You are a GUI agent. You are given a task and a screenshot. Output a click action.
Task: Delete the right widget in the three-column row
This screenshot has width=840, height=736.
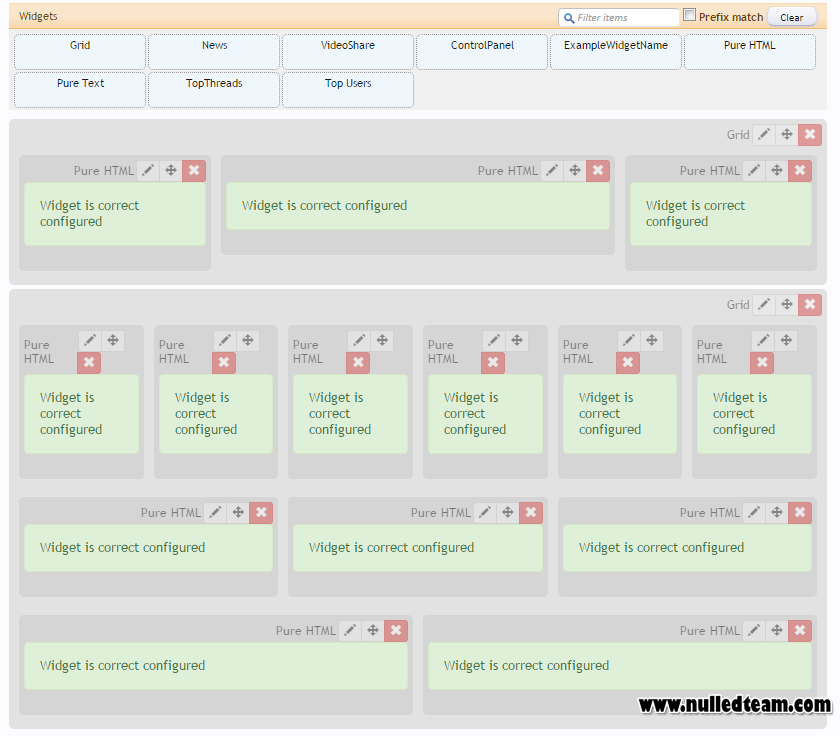pyautogui.click(x=800, y=513)
